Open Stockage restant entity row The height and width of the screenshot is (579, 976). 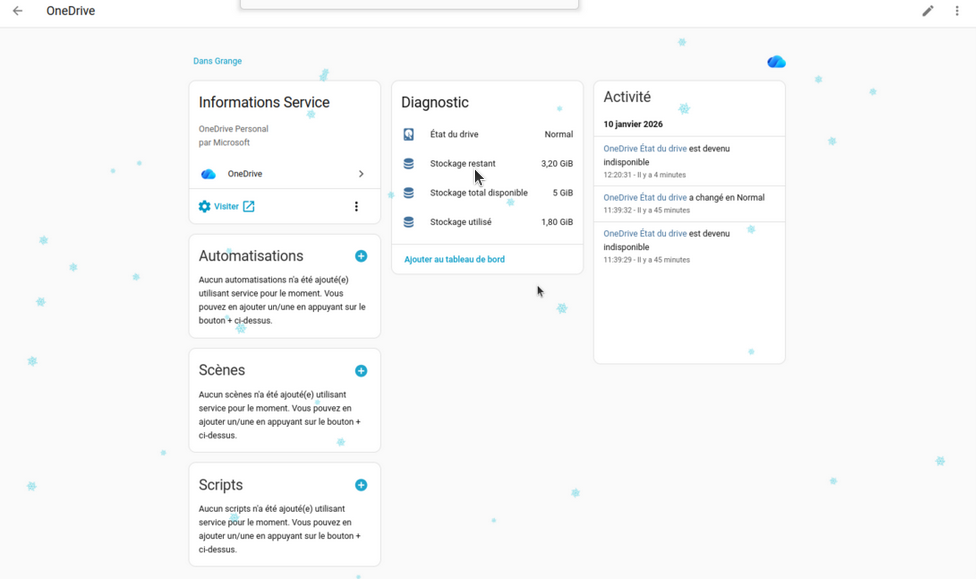pos(487,163)
